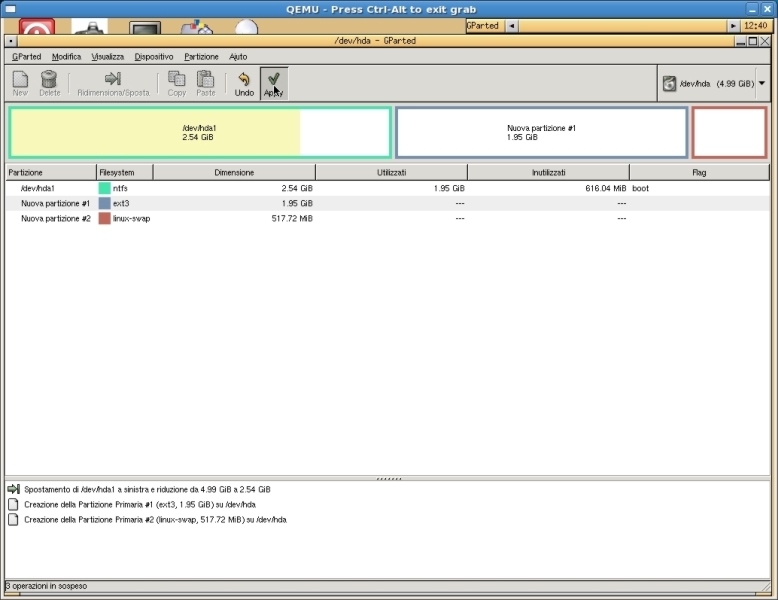Sort by the Filesystem column header
778x600 pixels.
click(x=125, y=172)
